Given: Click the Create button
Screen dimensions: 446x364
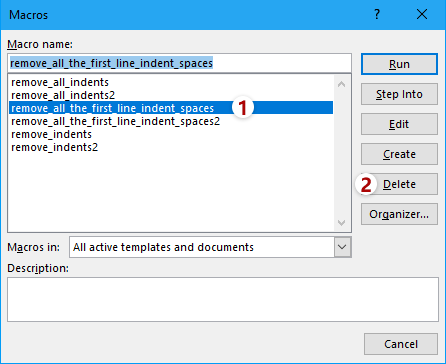Looking at the screenshot, I should [x=399, y=154].
